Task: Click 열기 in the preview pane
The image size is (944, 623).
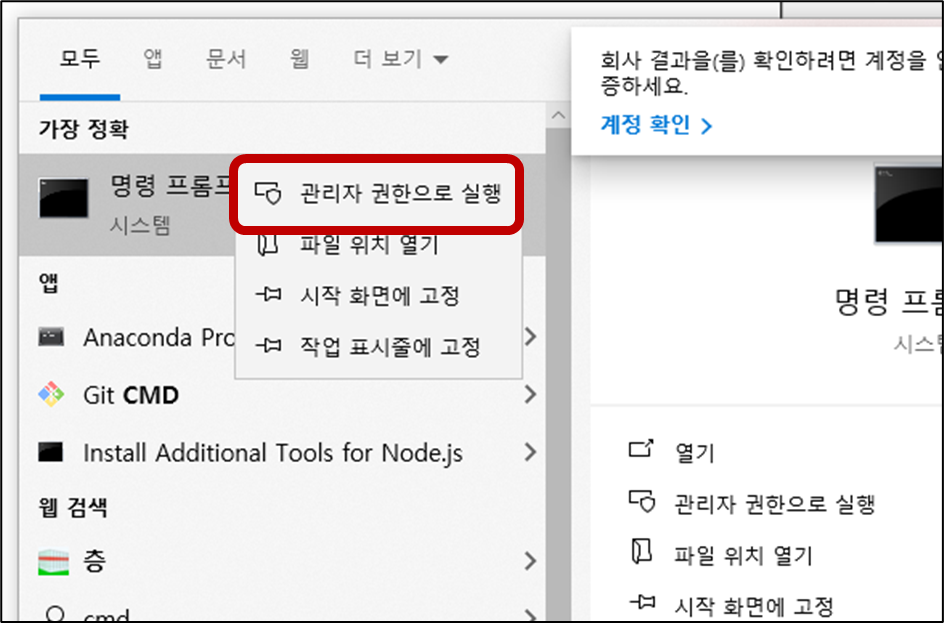Action: [695, 453]
